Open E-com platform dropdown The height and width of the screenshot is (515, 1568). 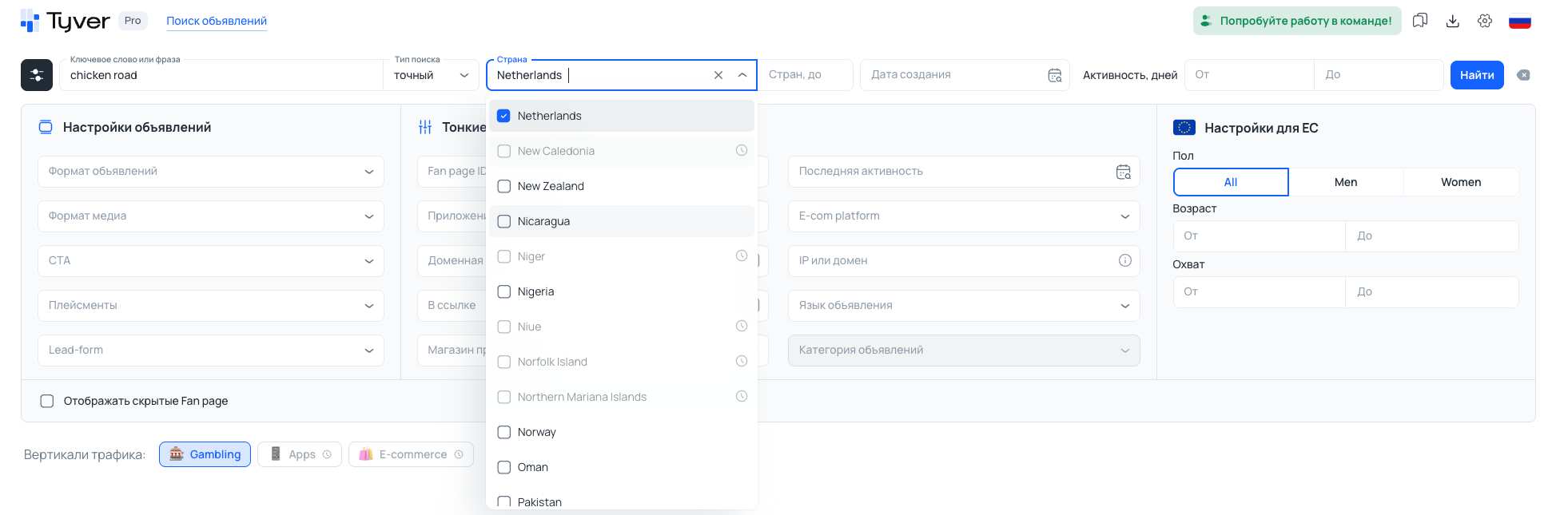[964, 216]
